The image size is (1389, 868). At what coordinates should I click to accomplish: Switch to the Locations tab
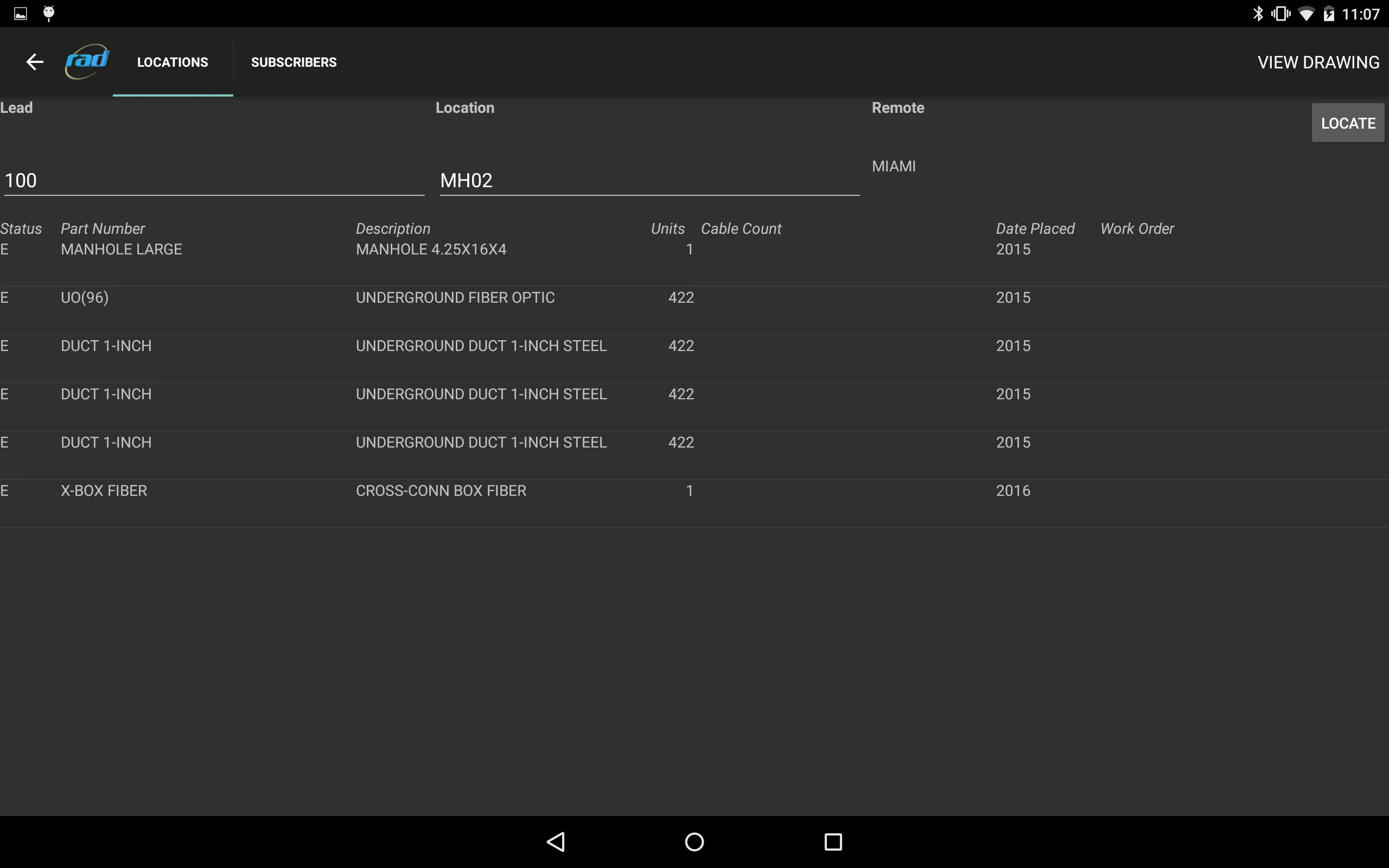pyautogui.click(x=173, y=62)
